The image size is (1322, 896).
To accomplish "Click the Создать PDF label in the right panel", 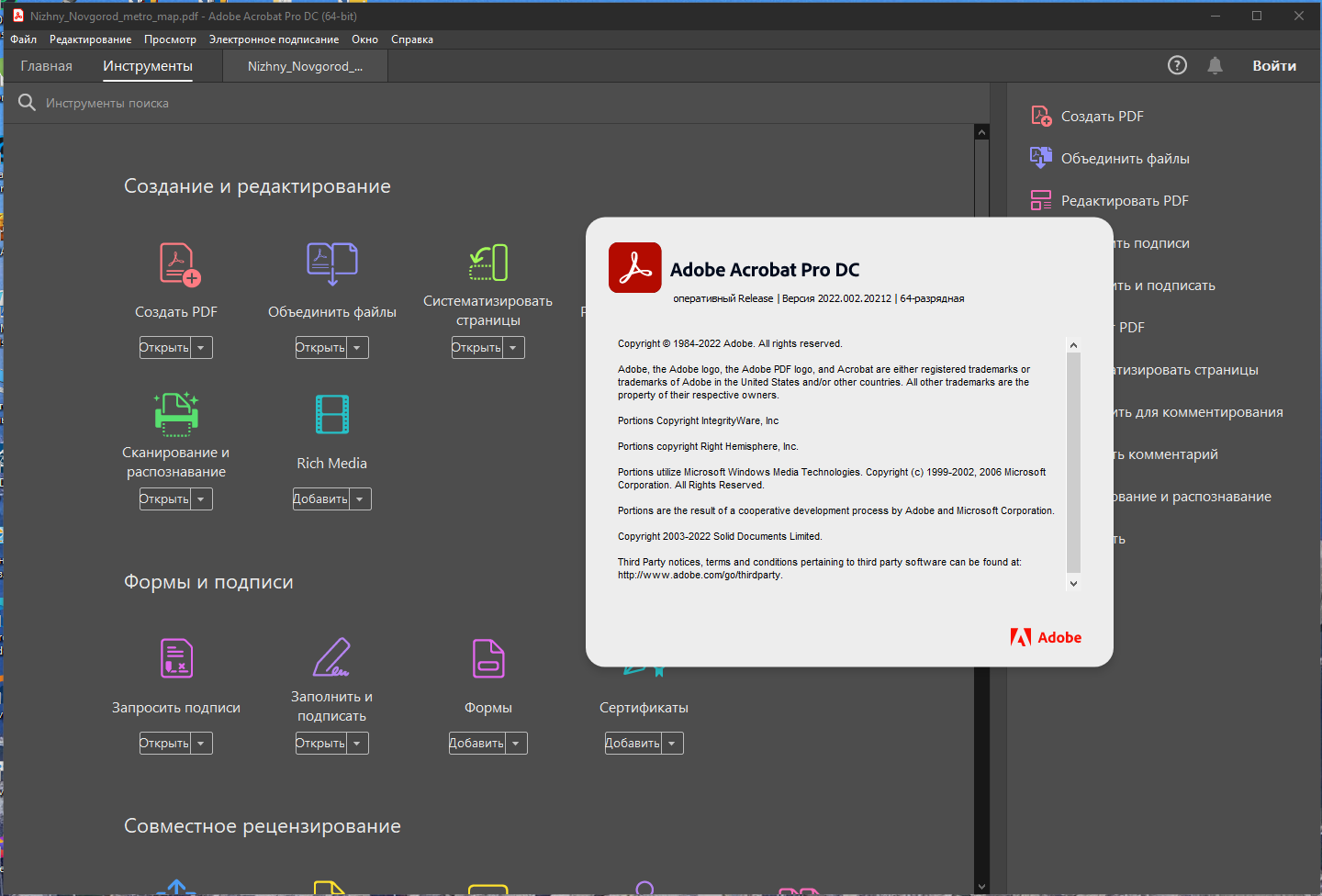I will [x=1103, y=117].
